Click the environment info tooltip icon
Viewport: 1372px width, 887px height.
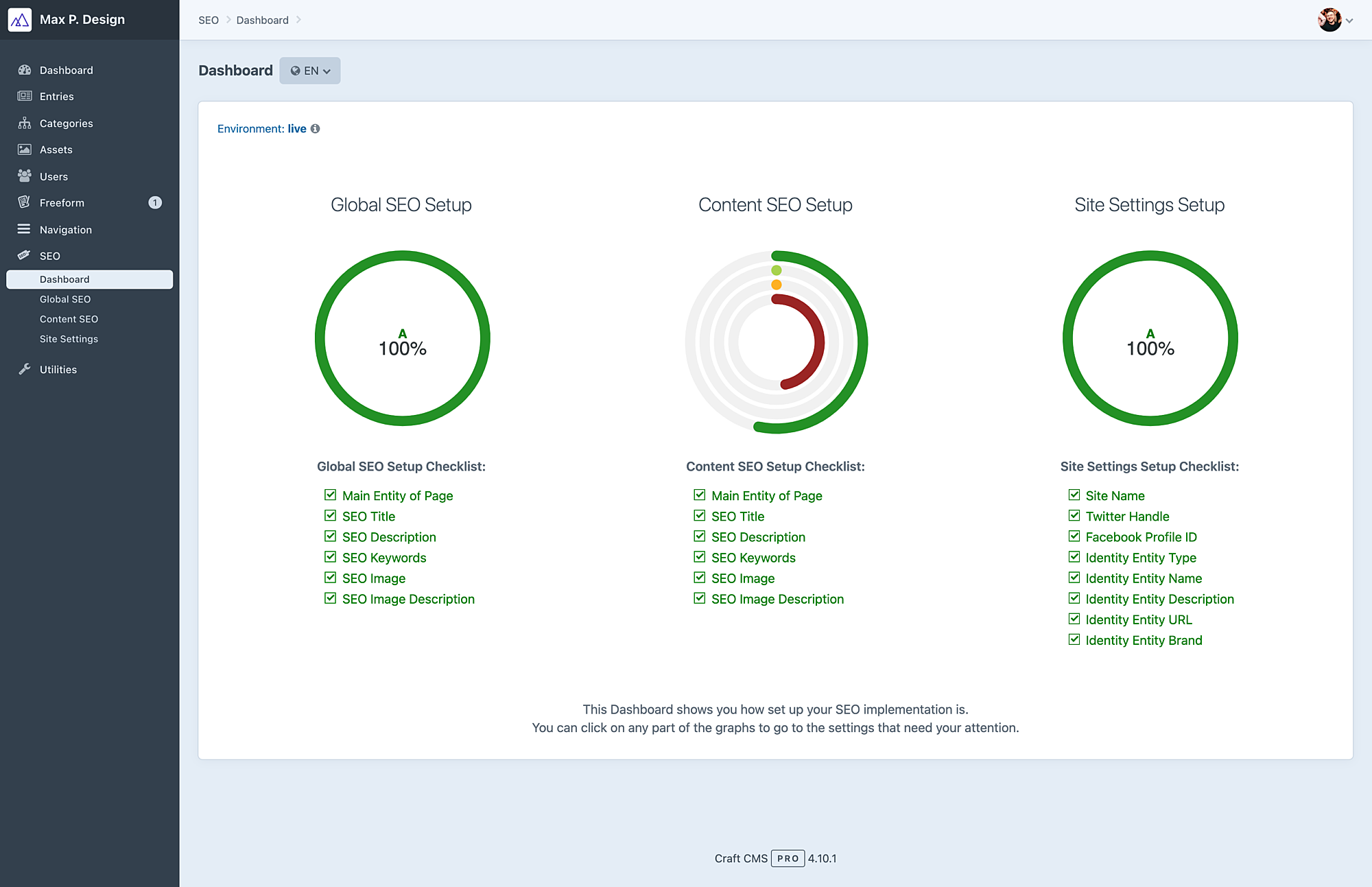pyautogui.click(x=316, y=128)
